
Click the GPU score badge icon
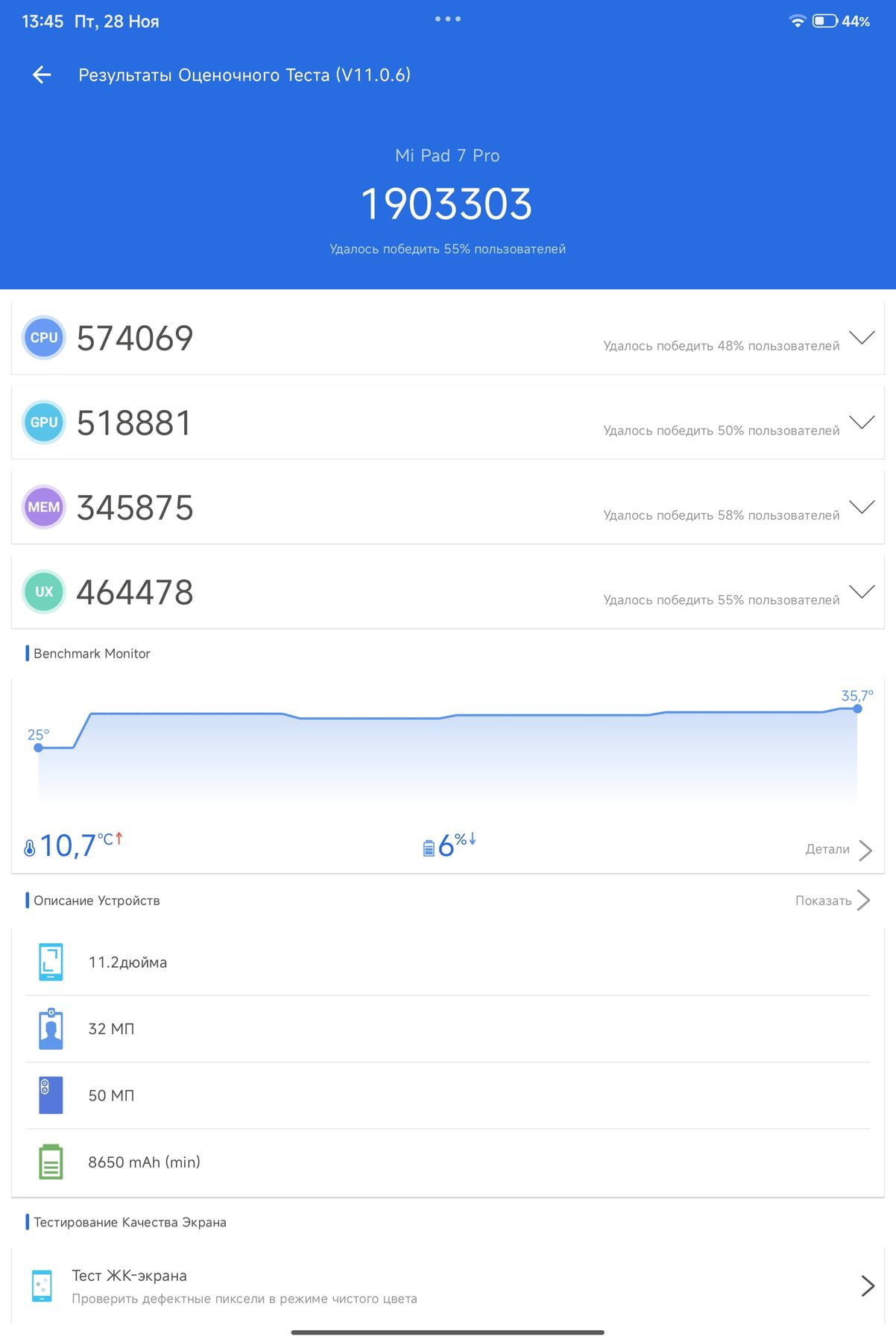[44, 423]
